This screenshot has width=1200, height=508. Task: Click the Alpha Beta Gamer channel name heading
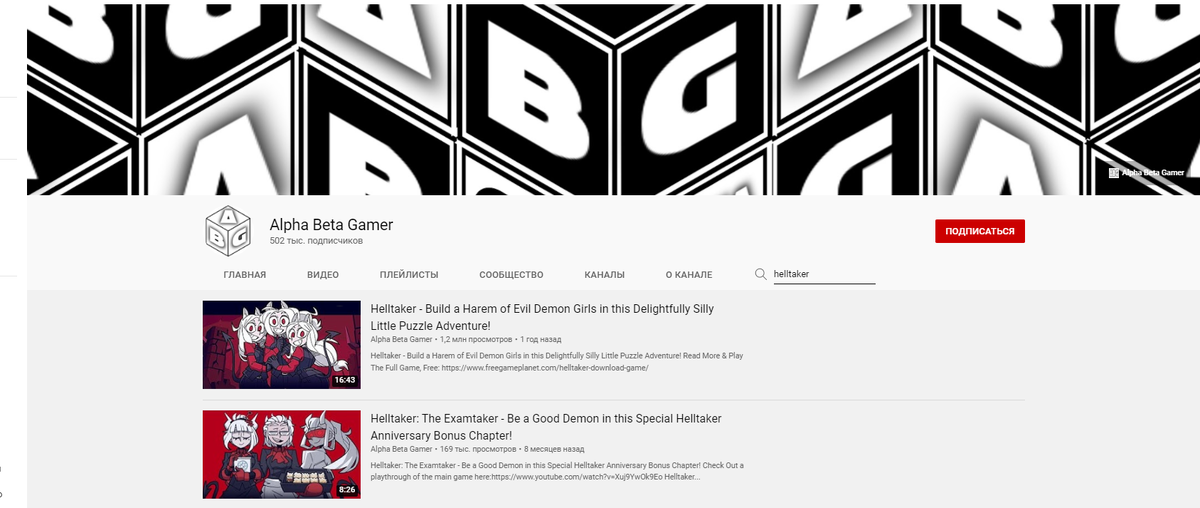point(331,225)
